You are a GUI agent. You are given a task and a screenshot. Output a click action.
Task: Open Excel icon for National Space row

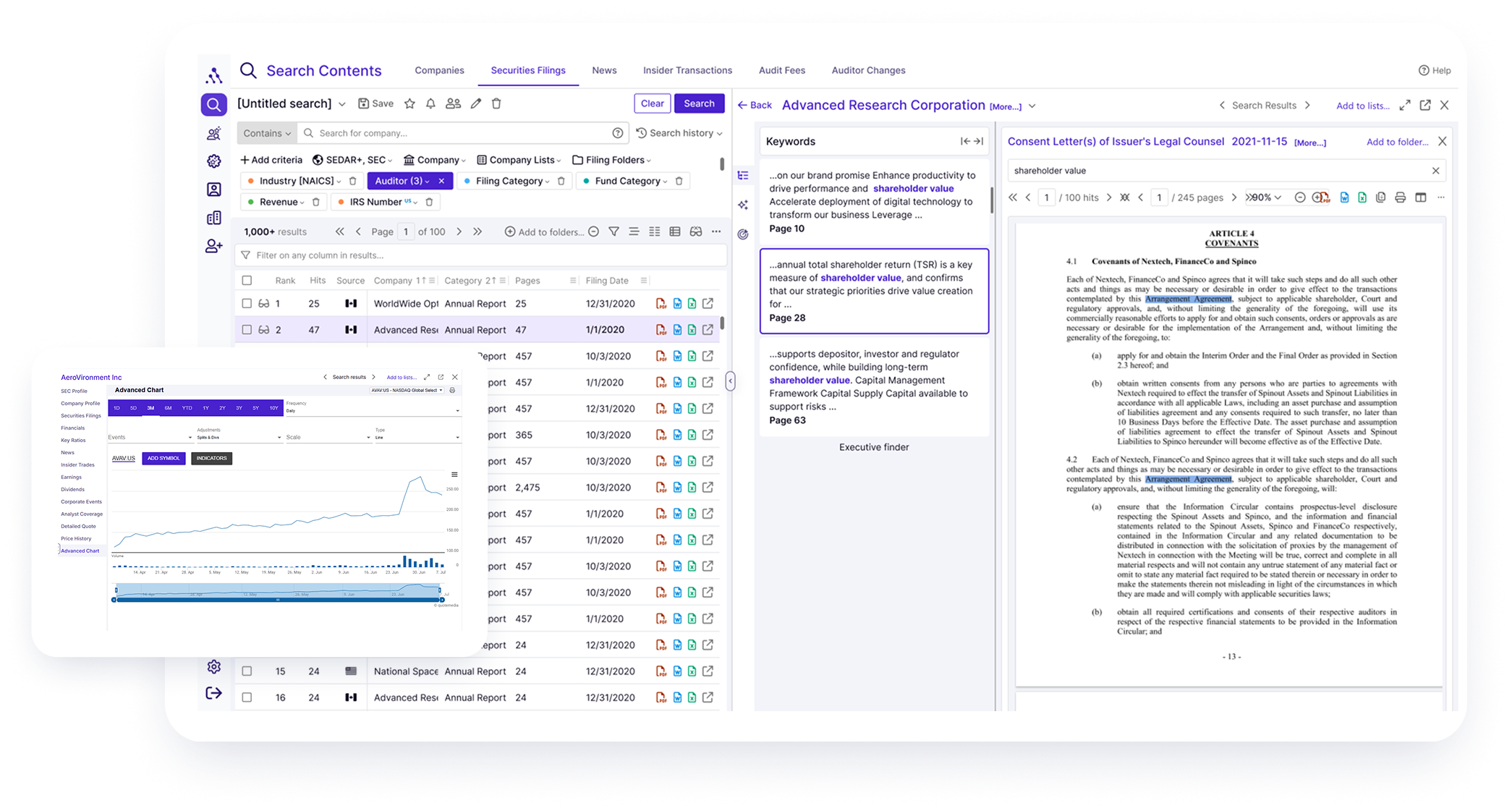tap(692, 671)
